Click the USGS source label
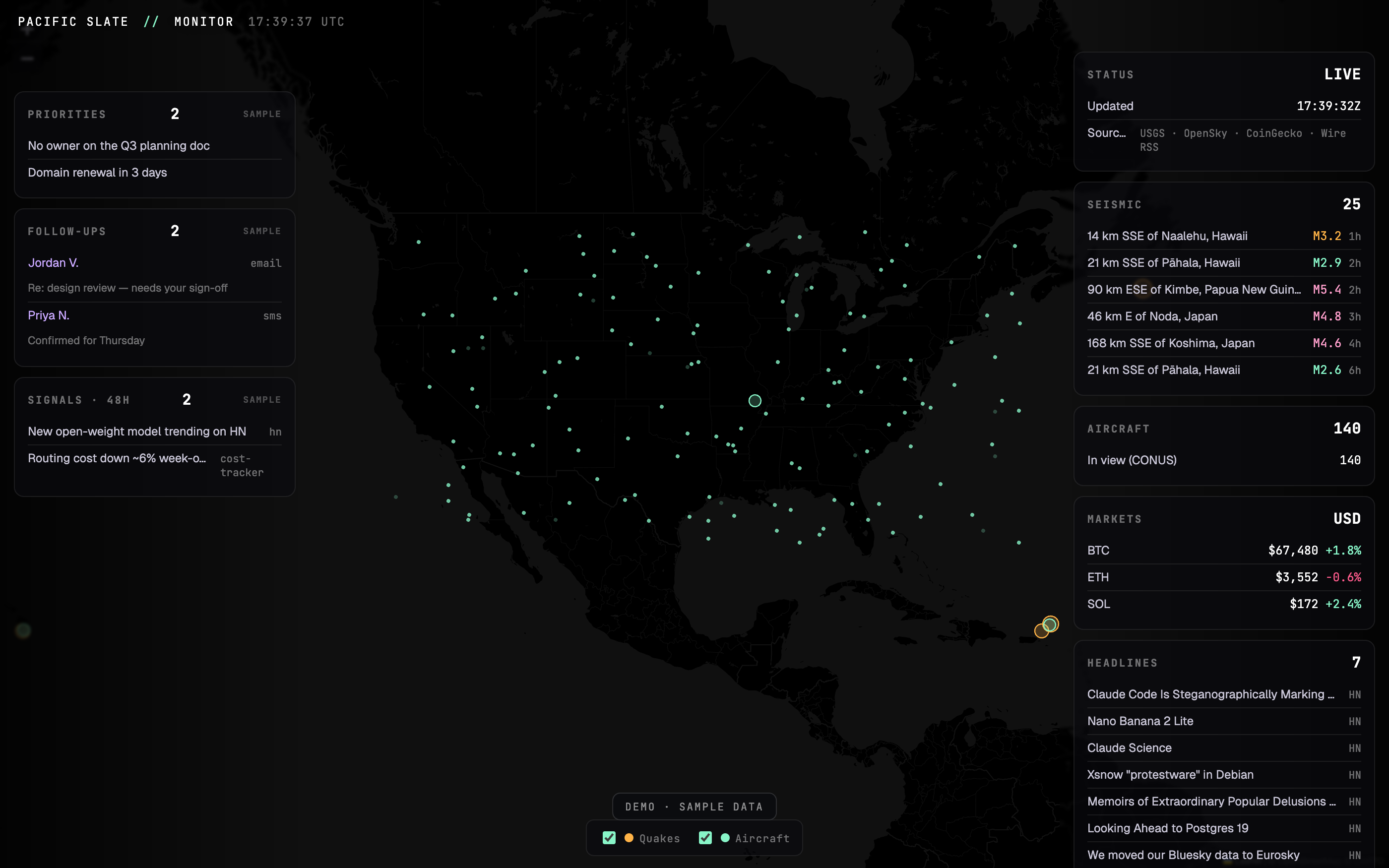The image size is (1389, 868). pyautogui.click(x=1152, y=133)
